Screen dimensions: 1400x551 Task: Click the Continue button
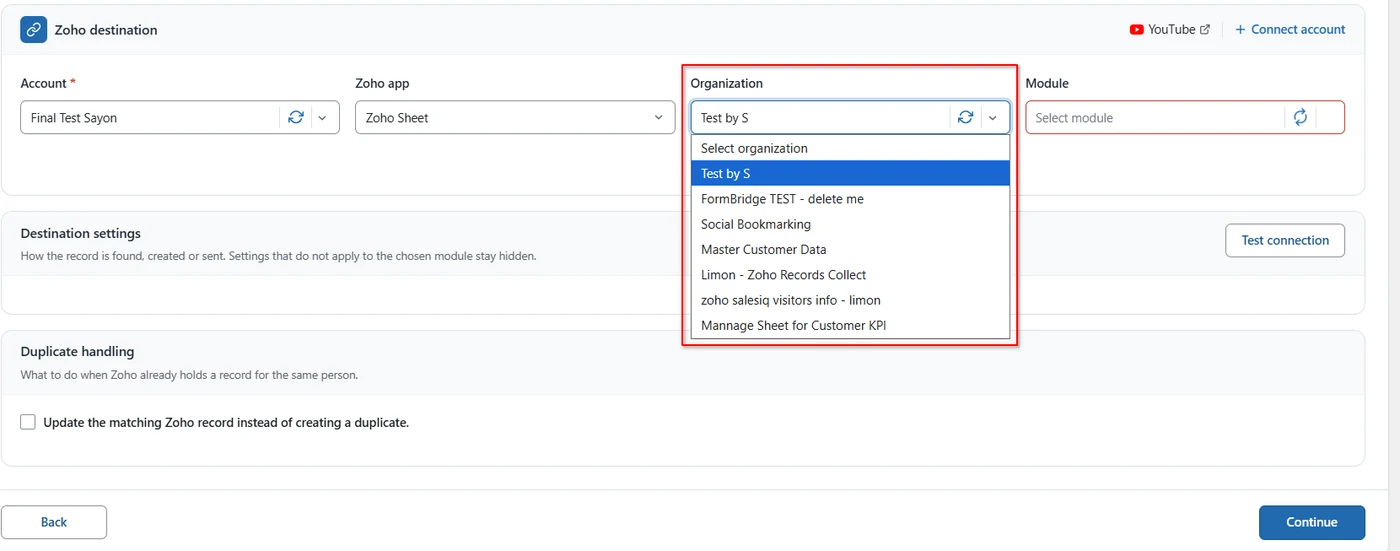[1312, 522]
